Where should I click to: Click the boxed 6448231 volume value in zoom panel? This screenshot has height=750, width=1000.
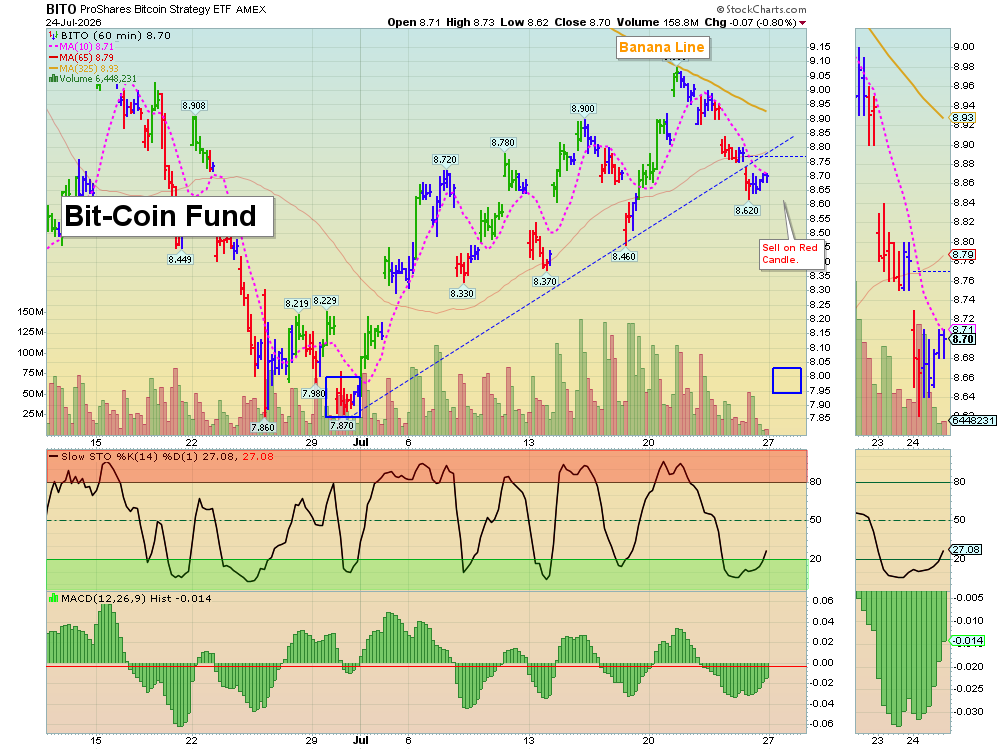973,420
